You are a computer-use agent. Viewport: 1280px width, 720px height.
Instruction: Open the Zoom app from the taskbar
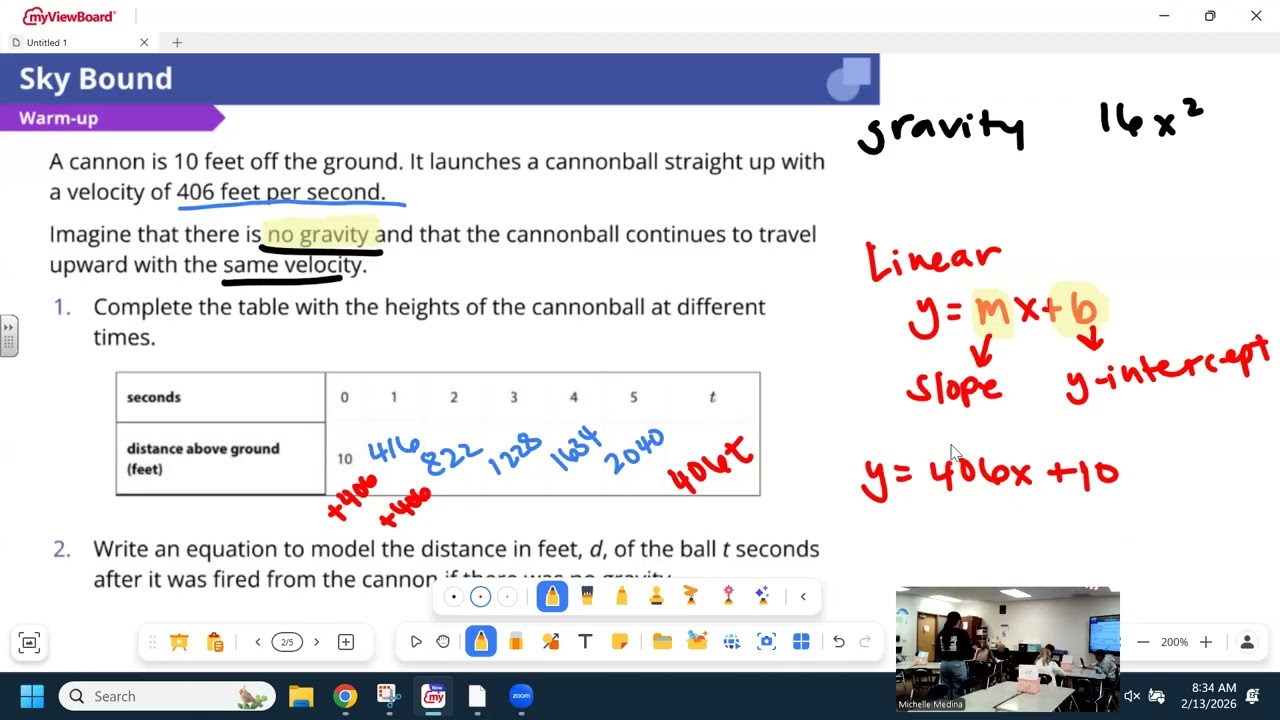click(x=521, y=696)
